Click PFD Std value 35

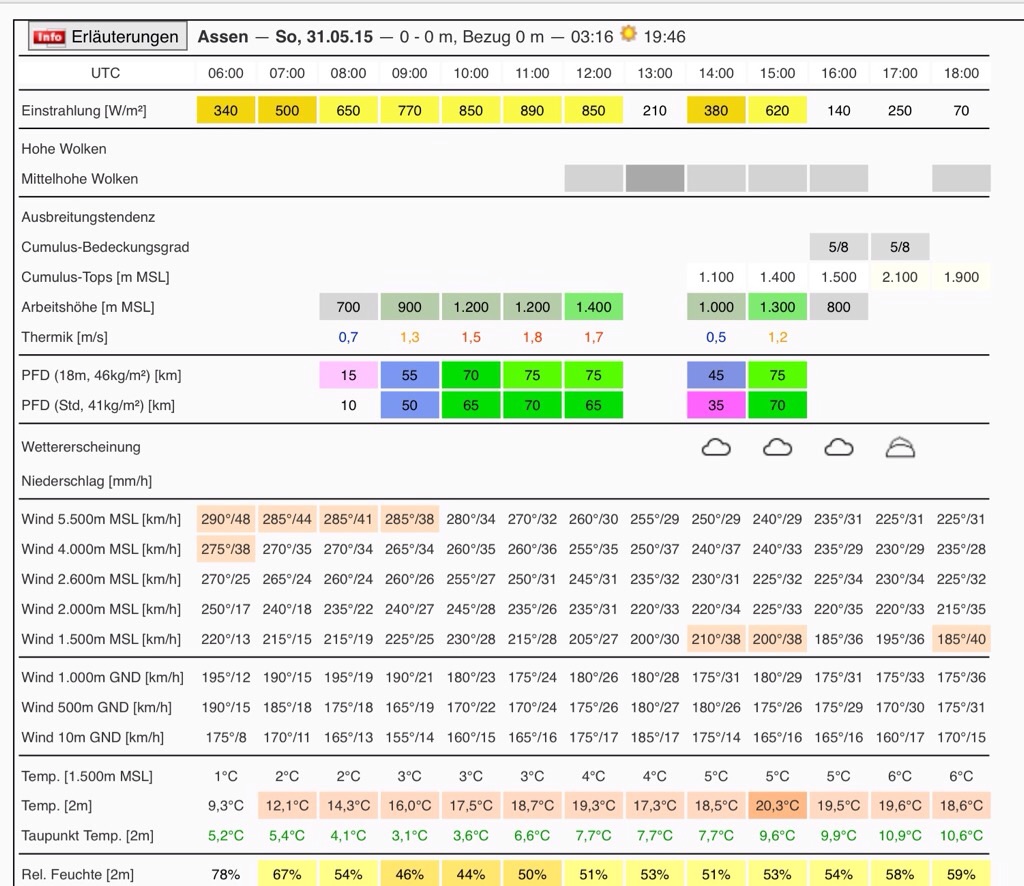coord(716,405)
